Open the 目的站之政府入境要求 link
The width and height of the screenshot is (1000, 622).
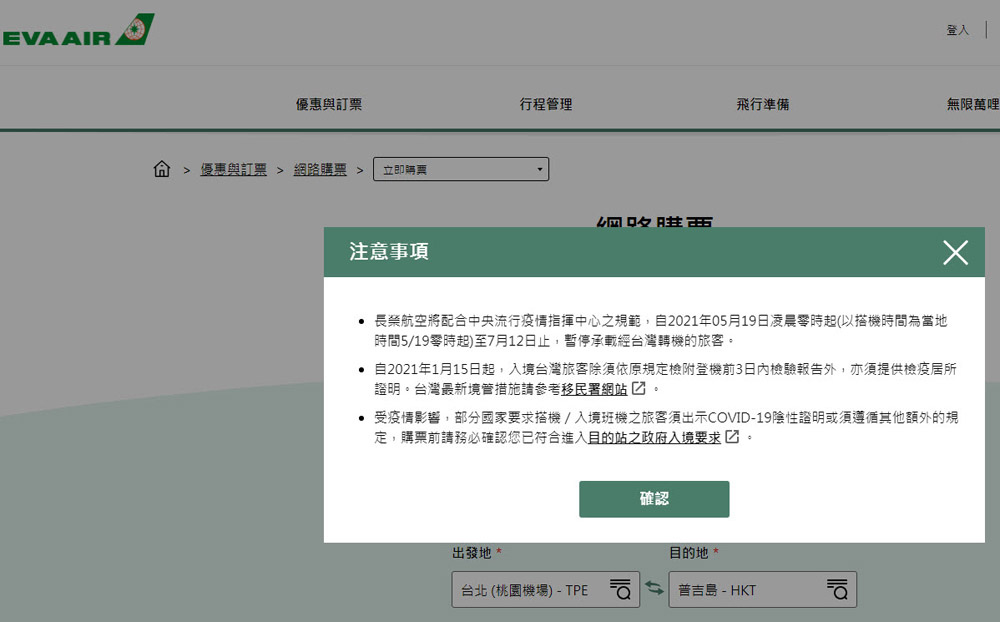click(654, 438)
